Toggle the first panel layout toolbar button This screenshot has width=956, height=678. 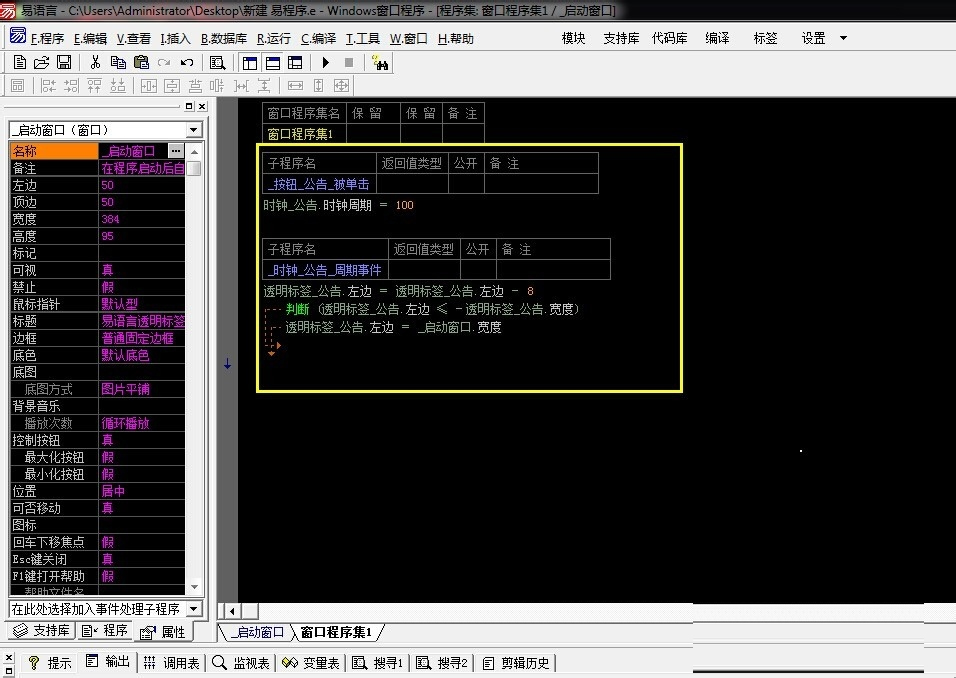tap(250, 63)
